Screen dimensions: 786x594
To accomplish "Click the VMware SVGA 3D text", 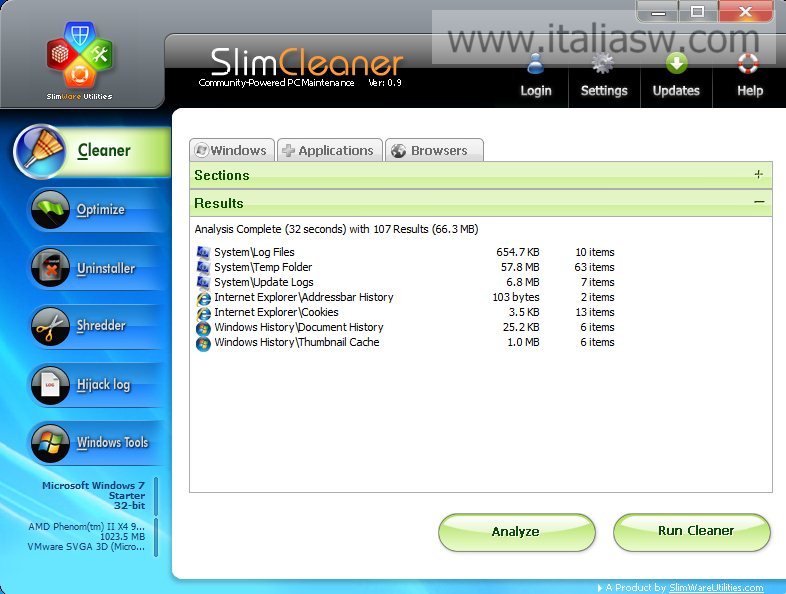I will [x=86, y=547].
